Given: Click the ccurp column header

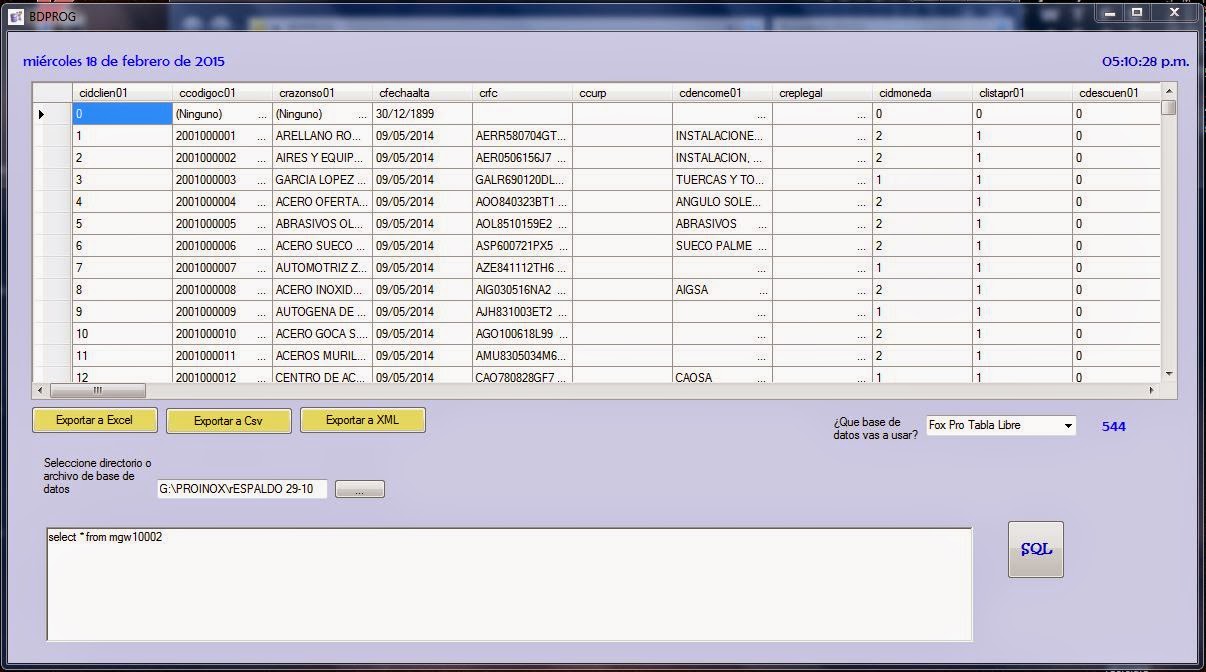Looking at the screenshot, I should 622,93.
